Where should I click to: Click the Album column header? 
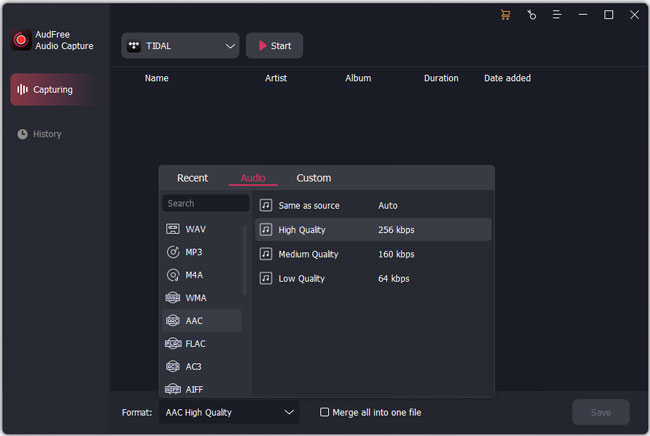pos(358,78)
